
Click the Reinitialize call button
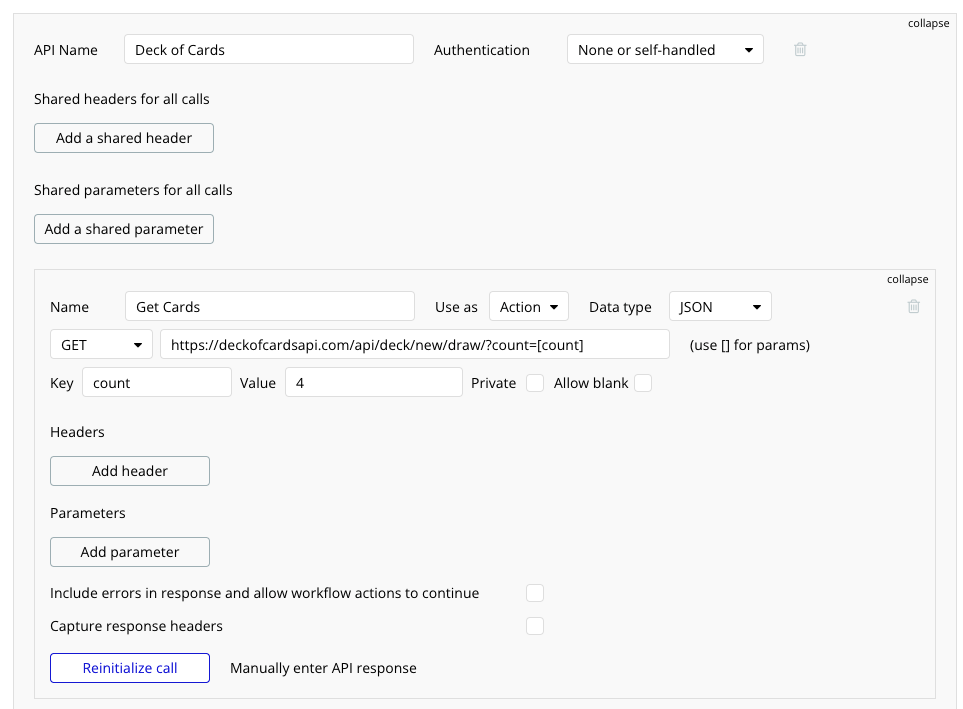(x=130, y=668)
